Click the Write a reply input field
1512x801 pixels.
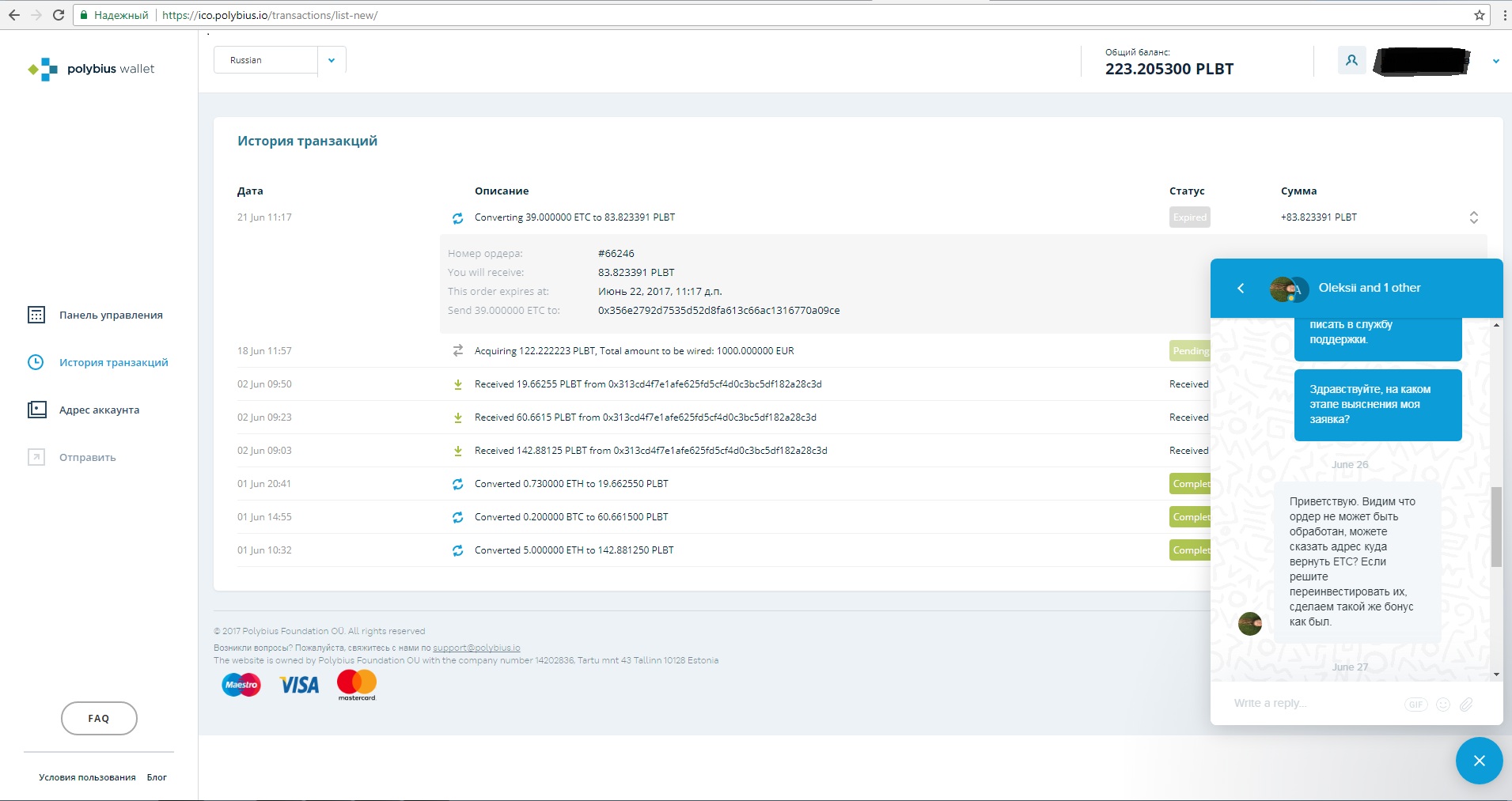click(1313, 704)
